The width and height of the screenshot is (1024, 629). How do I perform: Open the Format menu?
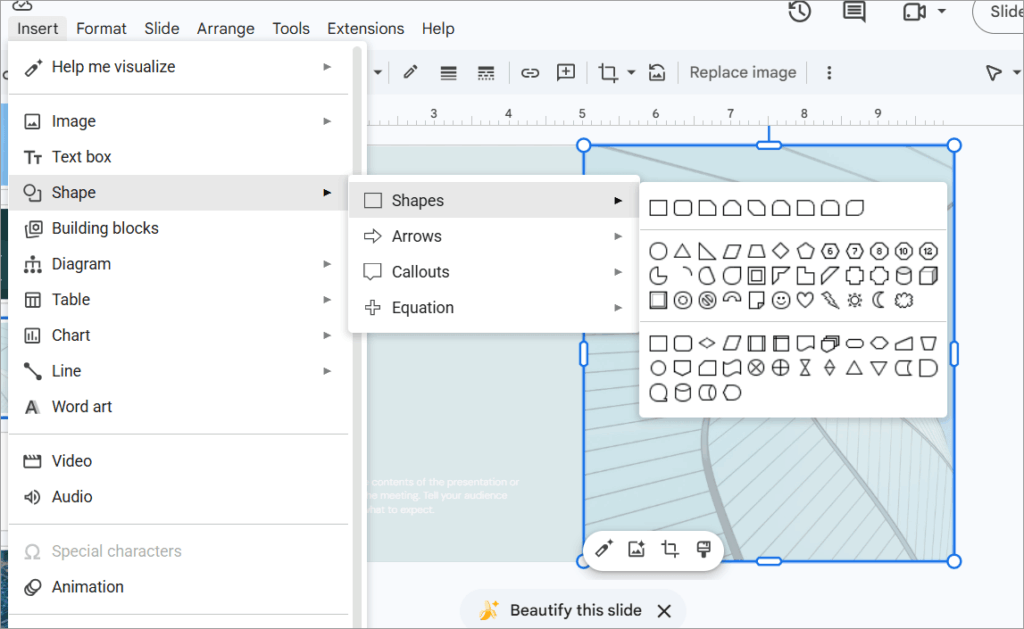coord(101,28)
